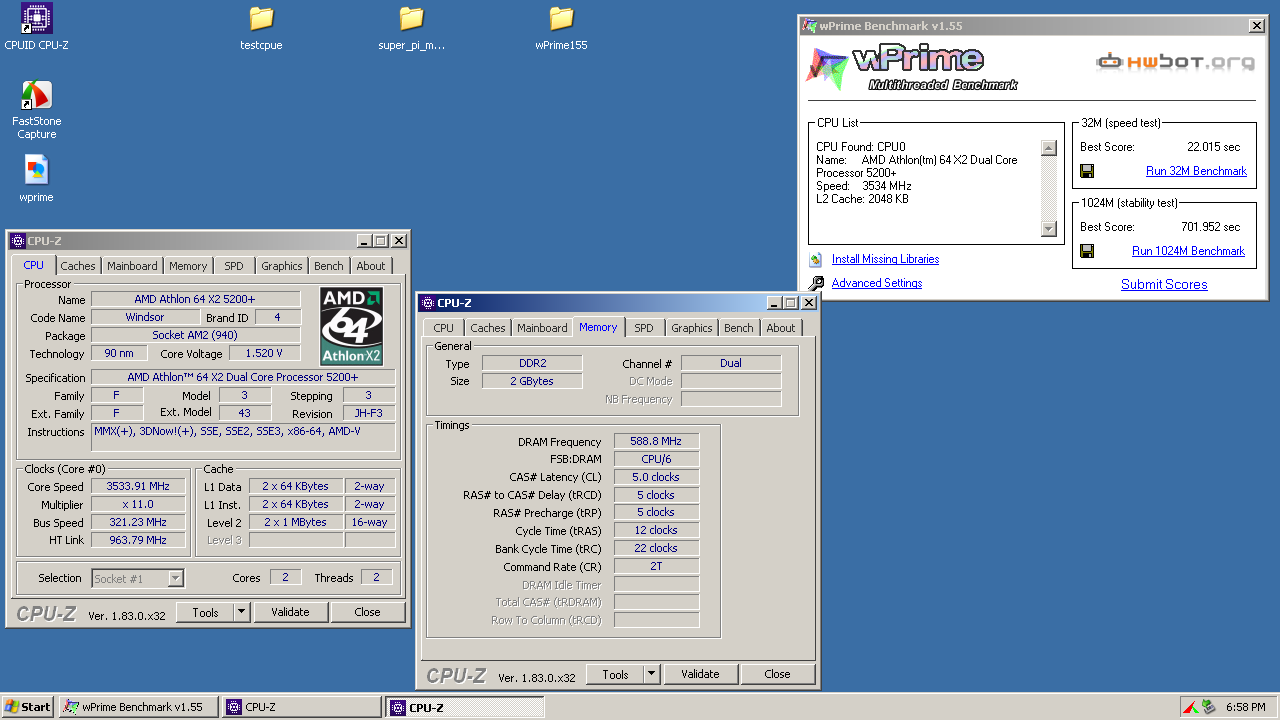Click Tools button in left CPU-Z window
The width and height of the screenshot is (1280, 720).
point(205,612)
